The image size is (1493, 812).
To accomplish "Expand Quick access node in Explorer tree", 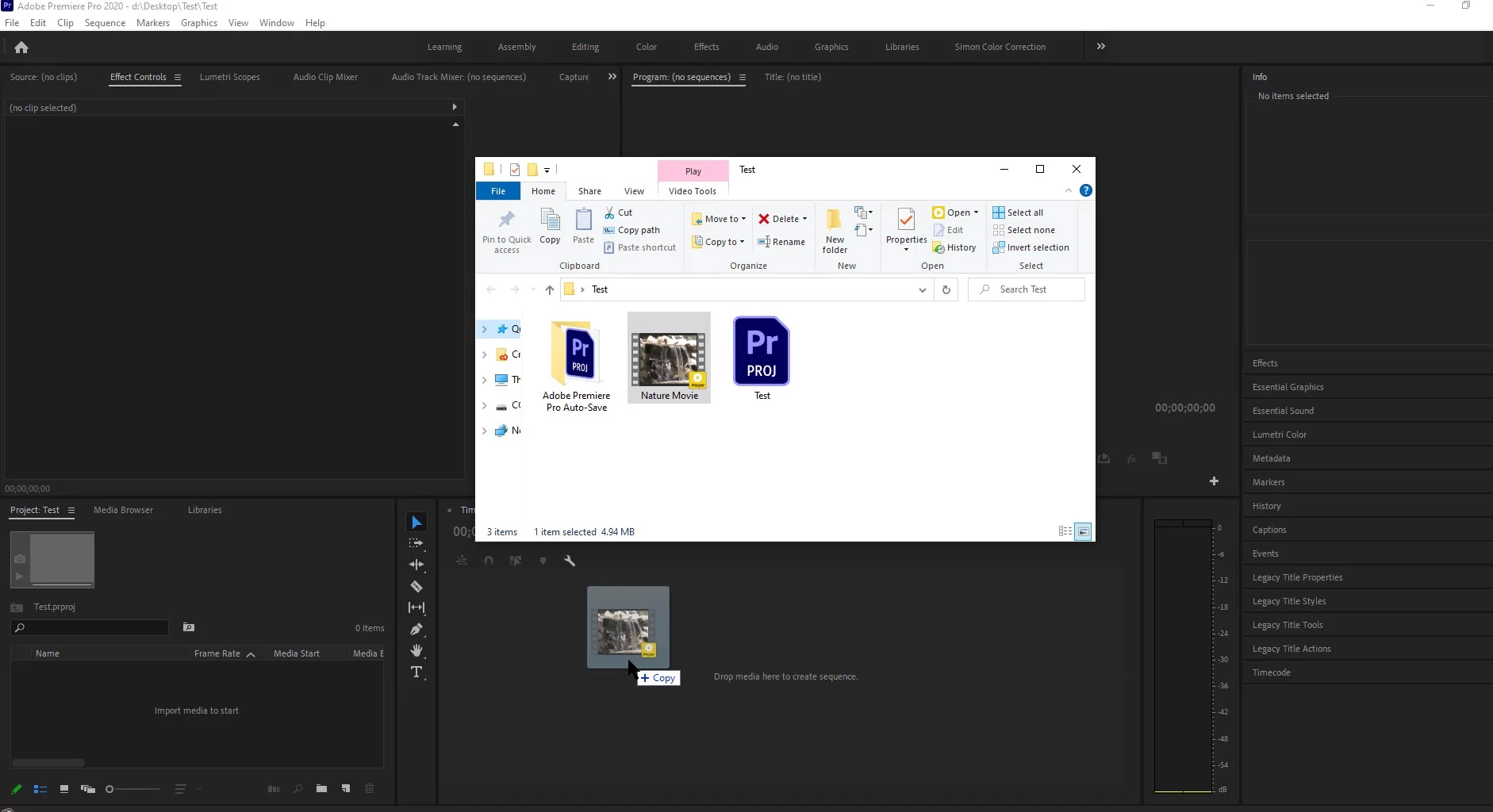I will tap(485, 329).
